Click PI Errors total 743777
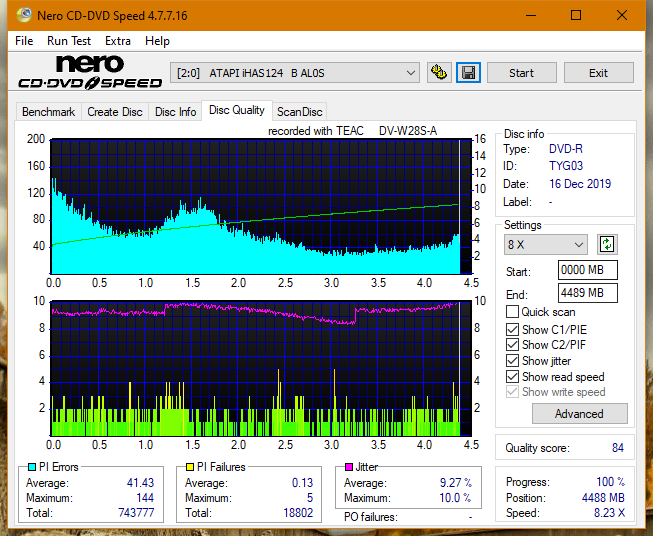 (136, 512)
